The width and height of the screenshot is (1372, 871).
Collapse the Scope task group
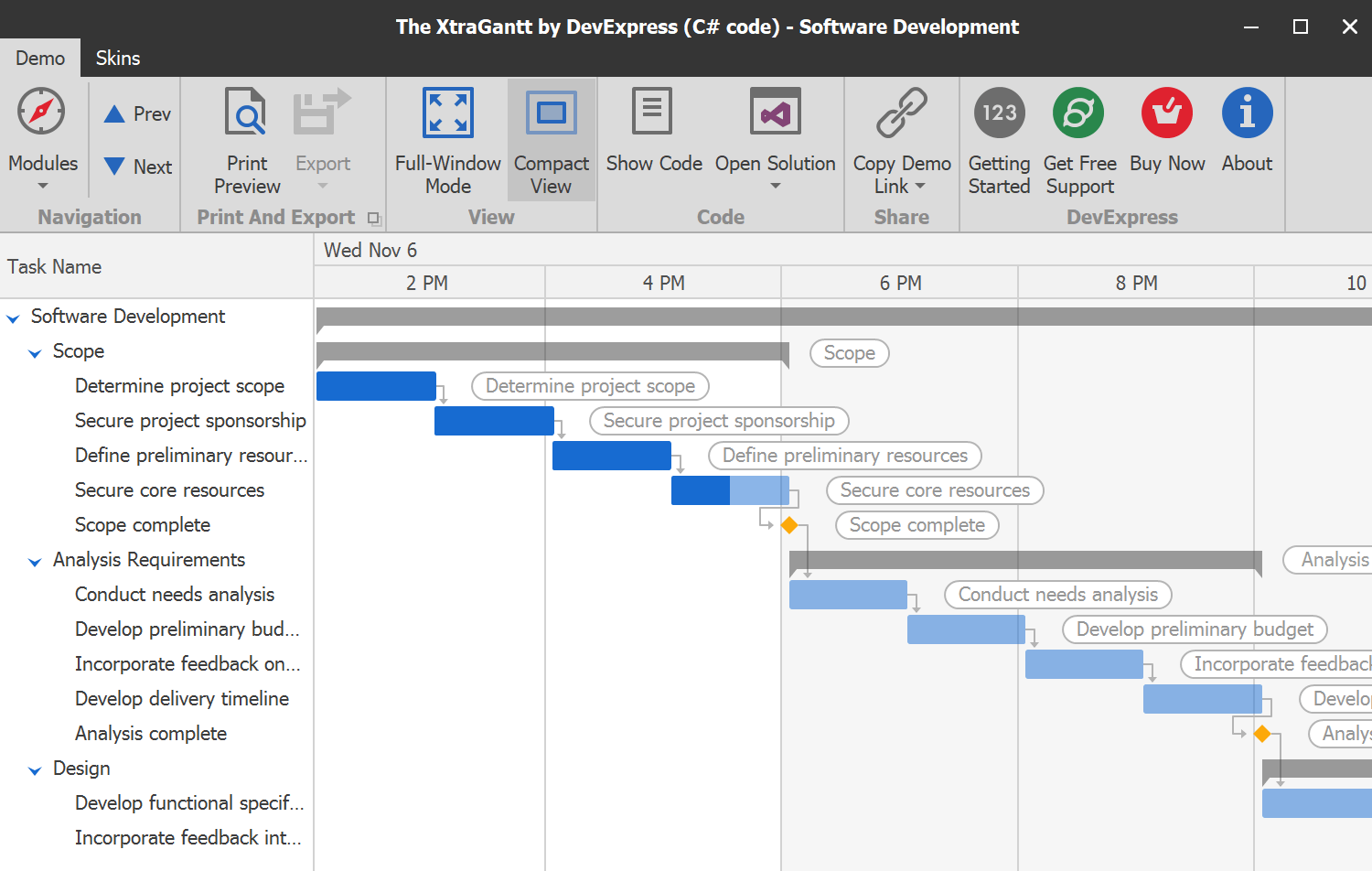click(35, 352)
